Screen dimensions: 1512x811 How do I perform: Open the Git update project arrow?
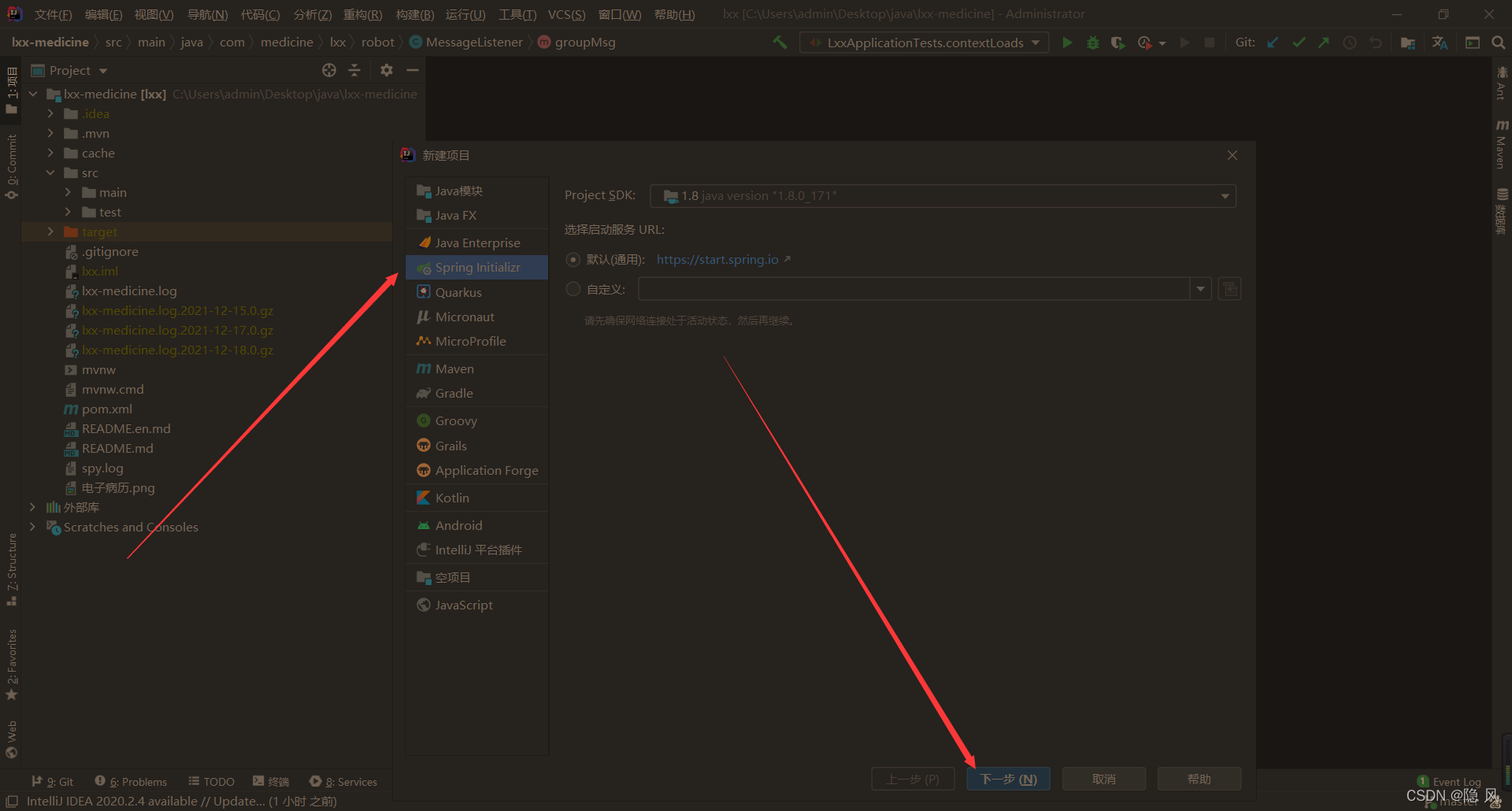coord(1273,43)
